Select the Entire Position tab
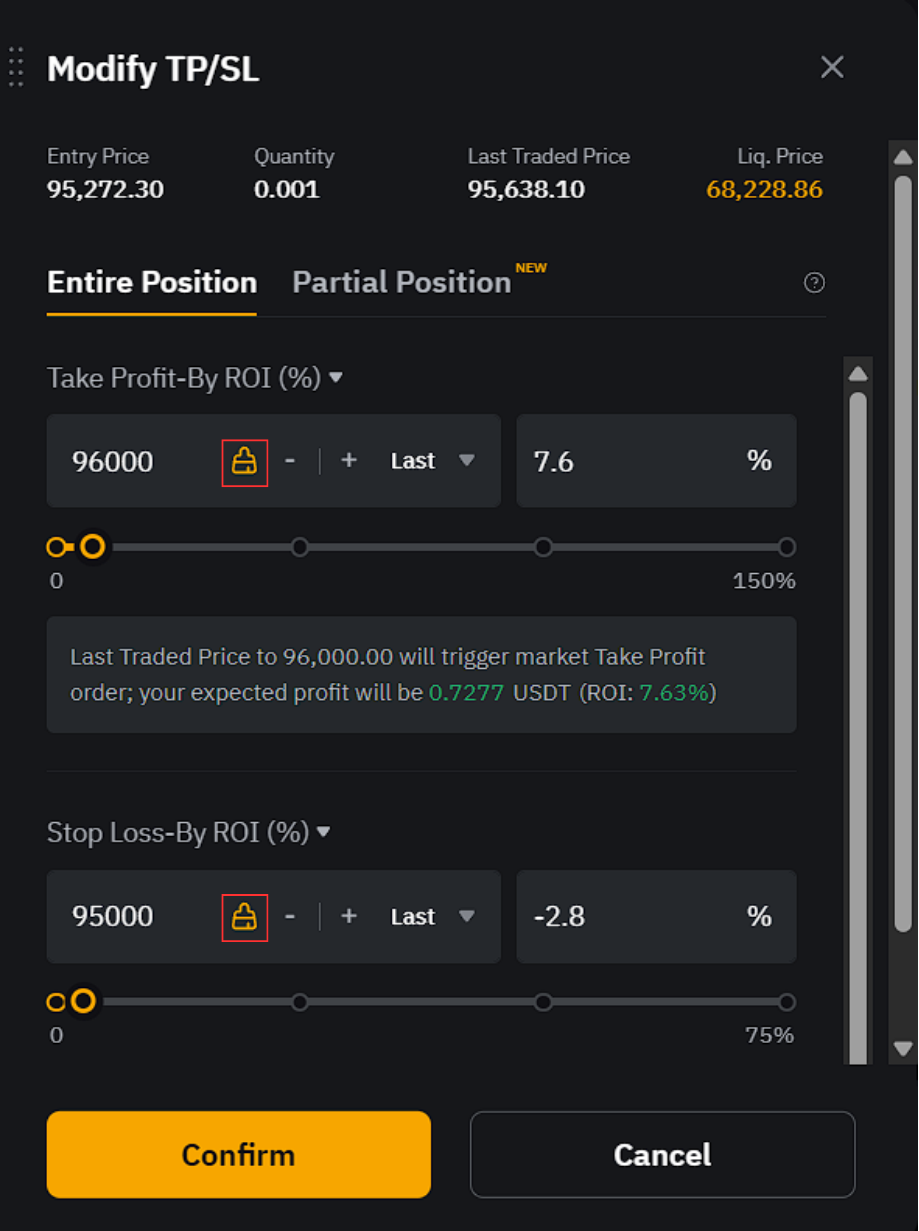 pyautogui.click(x=152, y=283)
